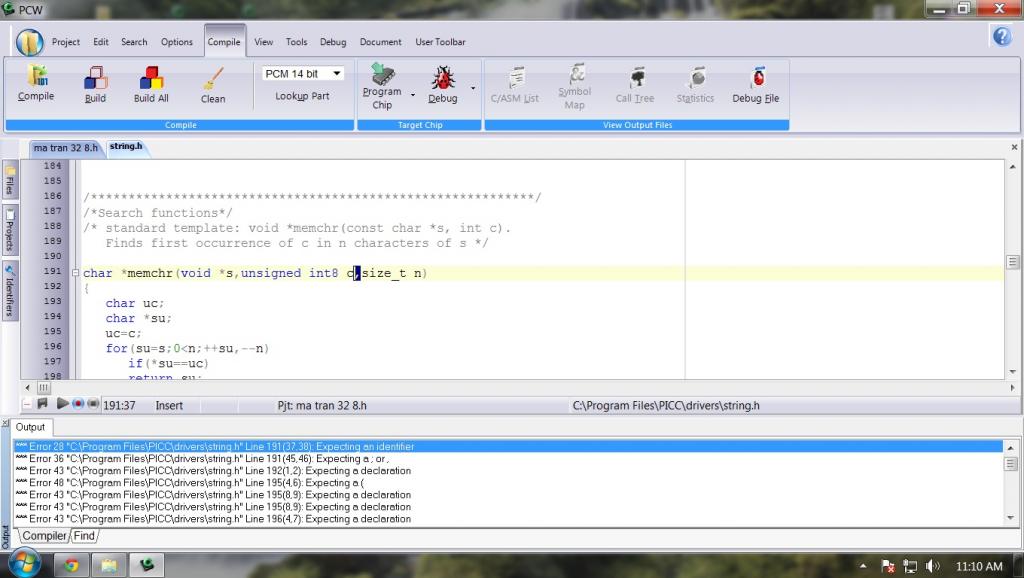Click the Compile icon in ribbon
This screenshot has width=1024, height=578.
(x=37, y=83)
